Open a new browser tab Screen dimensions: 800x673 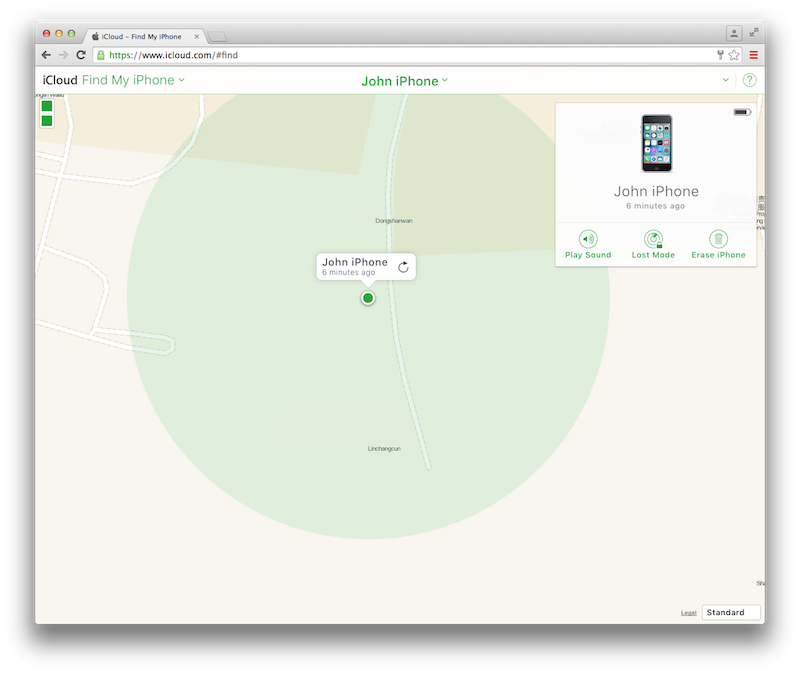pyautogui.click(x=217, y=37)
